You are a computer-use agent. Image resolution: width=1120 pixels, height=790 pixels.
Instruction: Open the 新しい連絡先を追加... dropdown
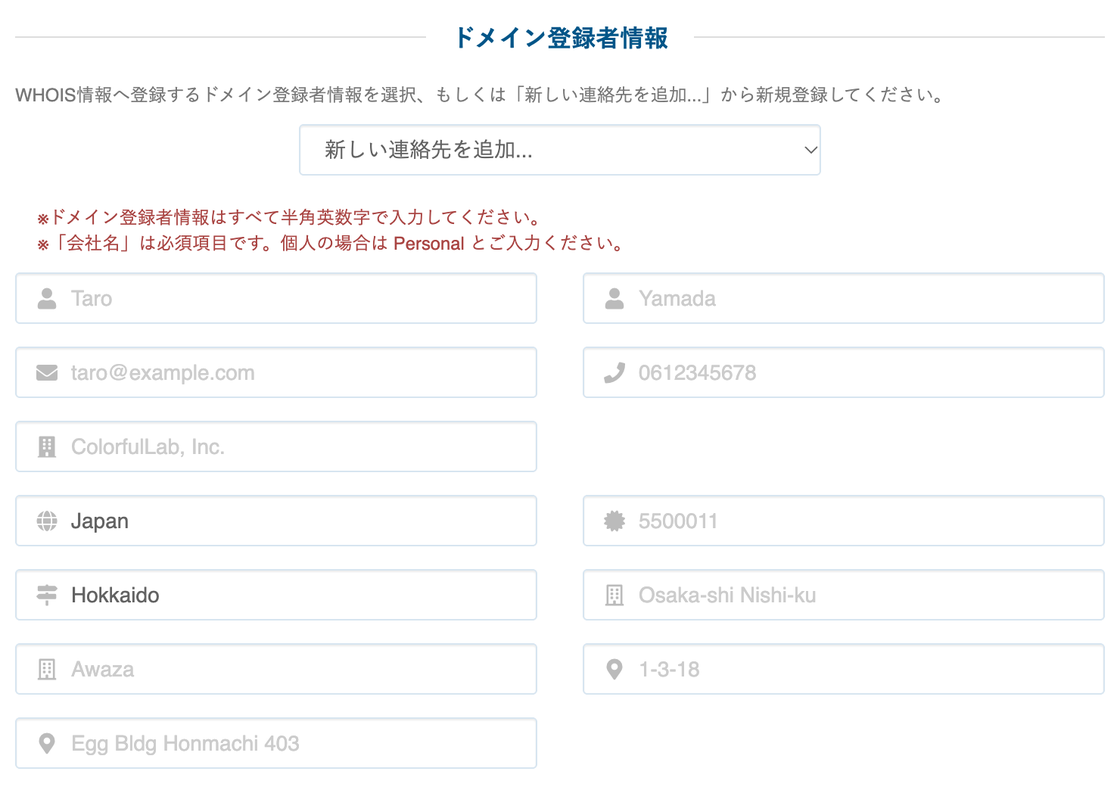(559, 150)
